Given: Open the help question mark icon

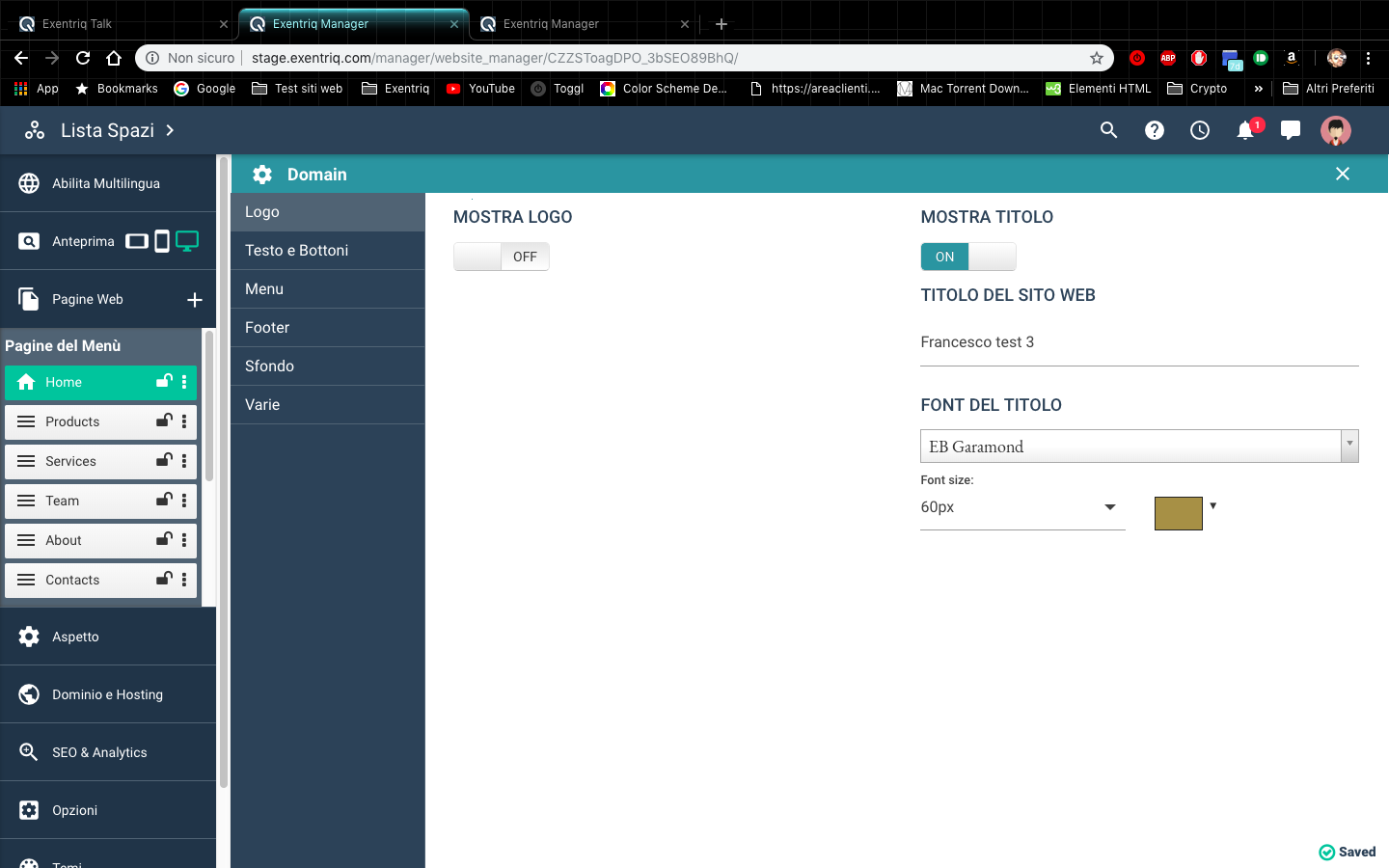Looking at the screenshot, I should click(1154, 130).
